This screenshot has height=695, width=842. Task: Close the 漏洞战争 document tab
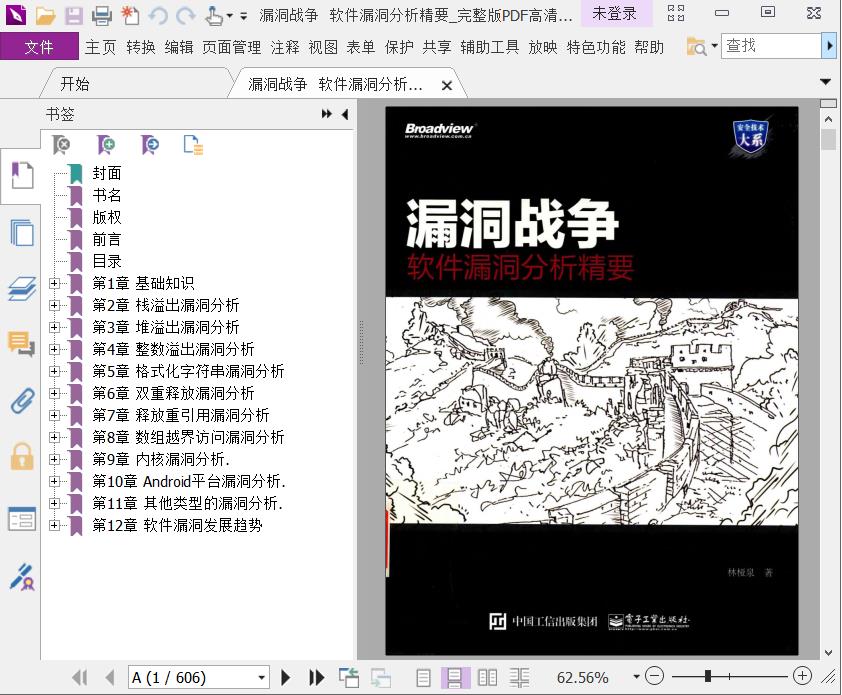click(x=446, y=85)
